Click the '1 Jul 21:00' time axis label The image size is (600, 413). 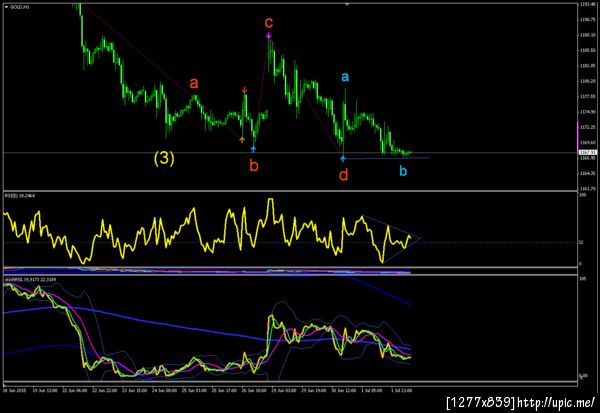(401, 391)
